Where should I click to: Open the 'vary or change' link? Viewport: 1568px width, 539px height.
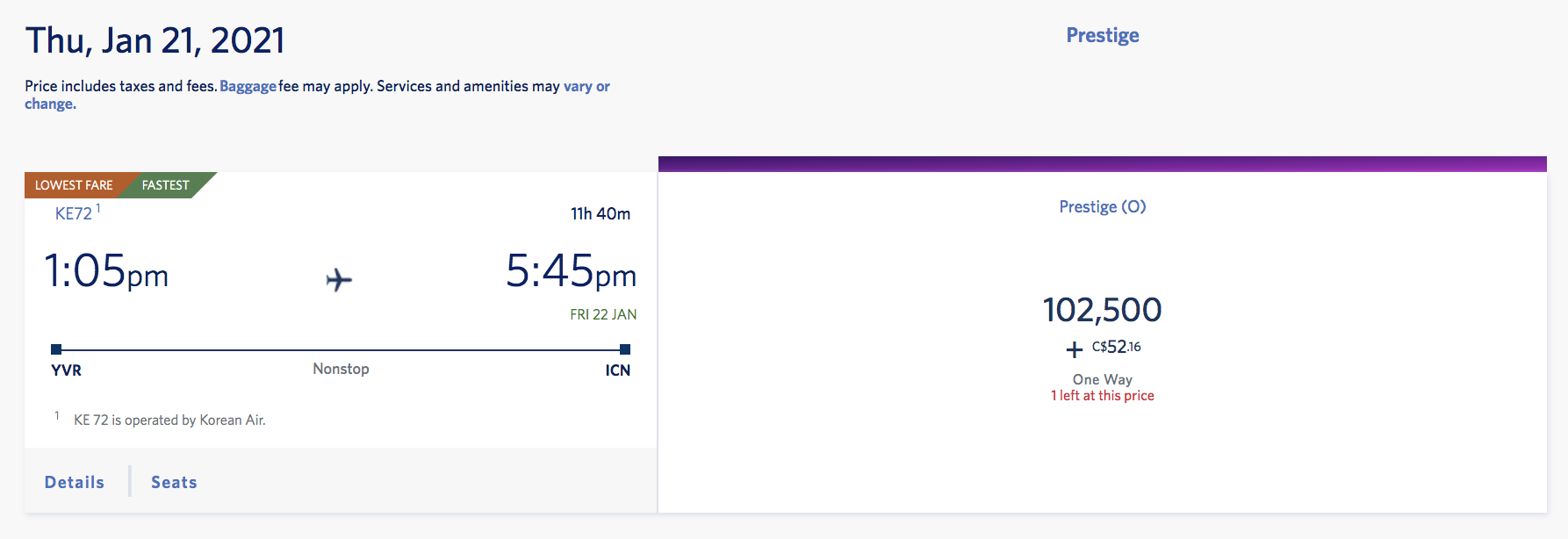(x=317, y=95)
